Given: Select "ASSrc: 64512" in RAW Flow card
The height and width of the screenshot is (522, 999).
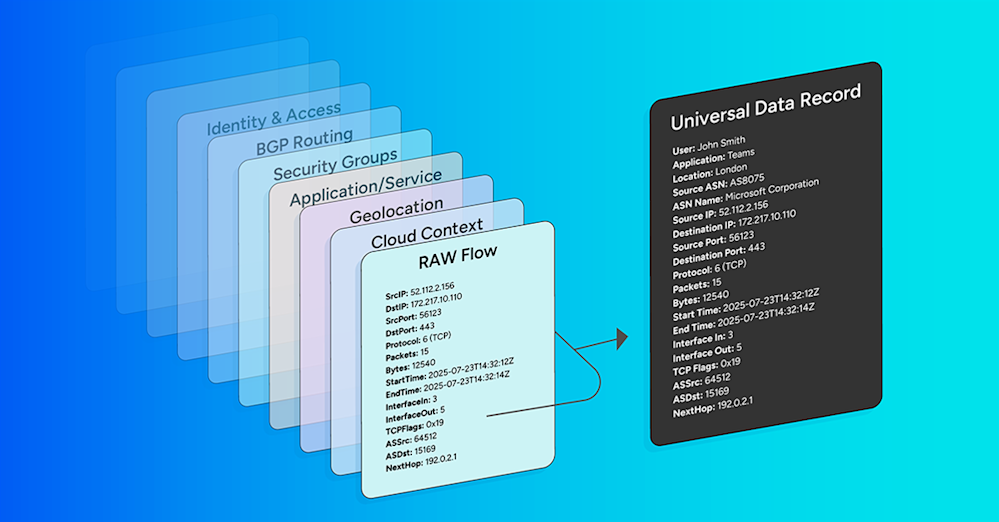Looking at the screenshot, I should click(x=411, y=440).
